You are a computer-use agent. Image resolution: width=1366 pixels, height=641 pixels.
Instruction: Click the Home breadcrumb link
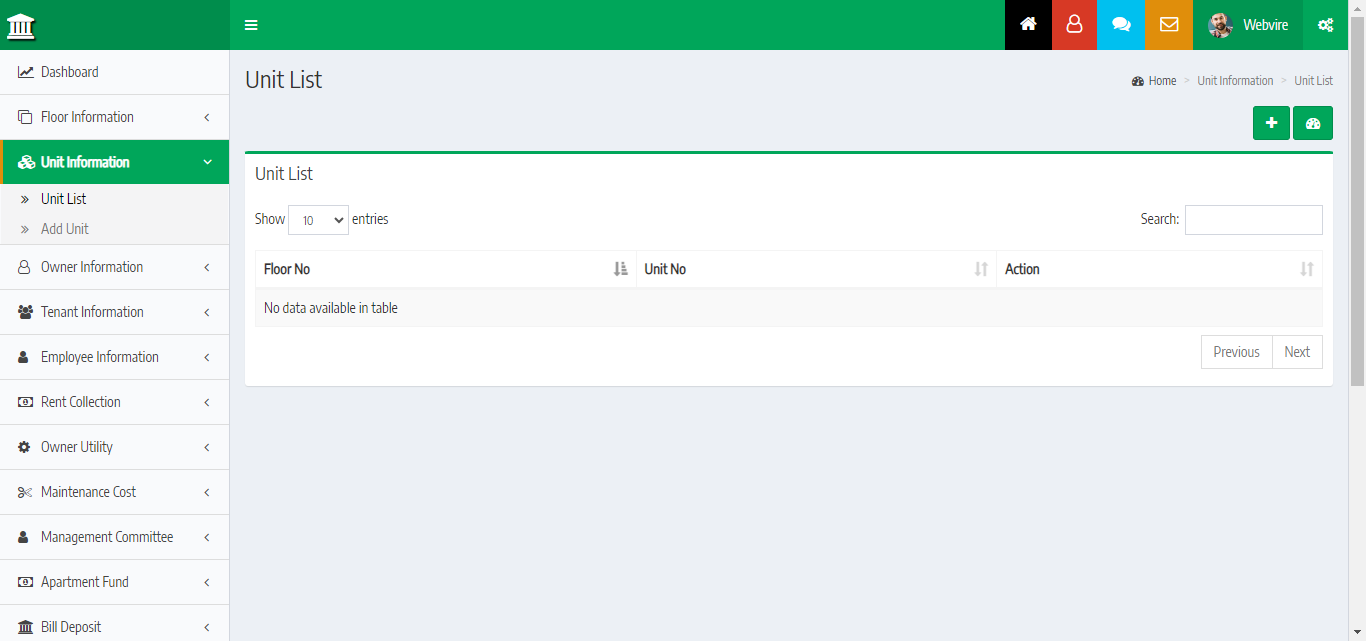pos(1161,81)
